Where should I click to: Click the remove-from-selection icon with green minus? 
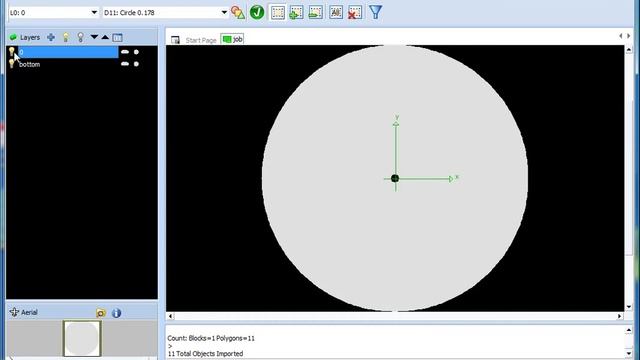316,12
